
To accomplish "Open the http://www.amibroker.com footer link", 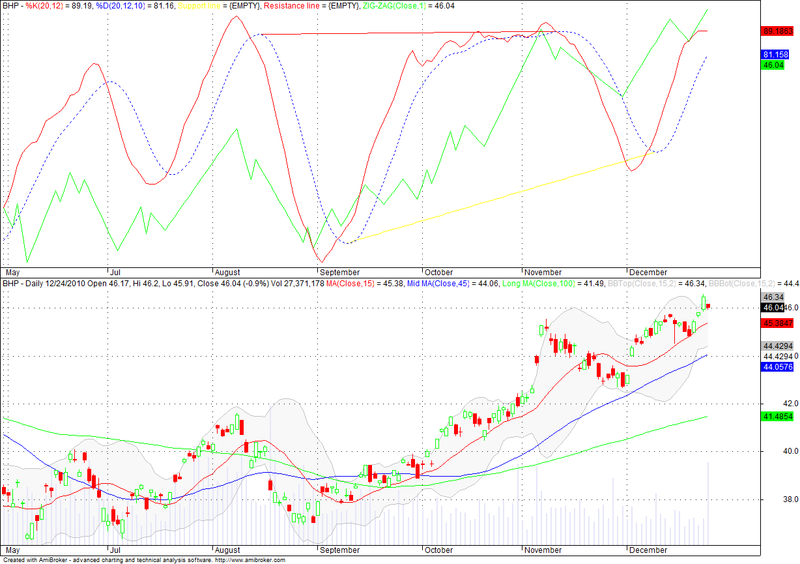I will point(250,560).
